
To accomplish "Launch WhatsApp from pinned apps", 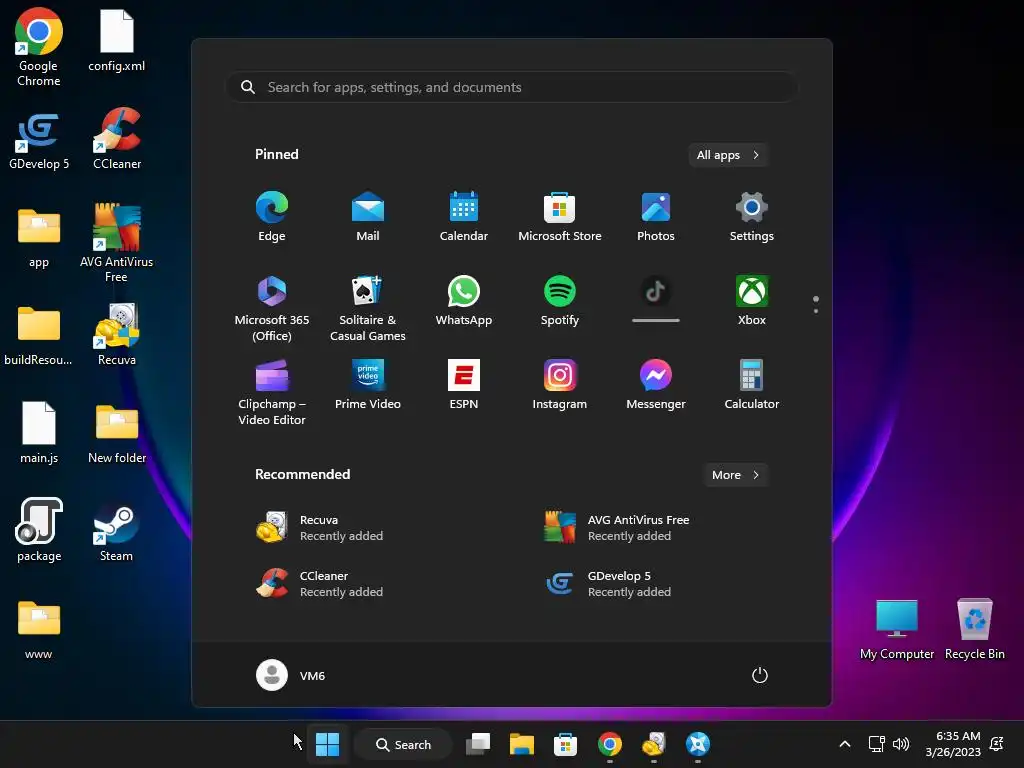I will point(464,301).
